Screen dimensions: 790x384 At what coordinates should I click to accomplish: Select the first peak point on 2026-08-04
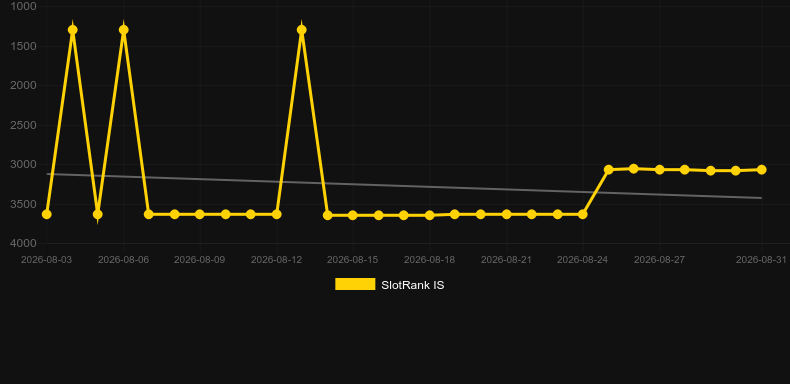pos(73,30)
